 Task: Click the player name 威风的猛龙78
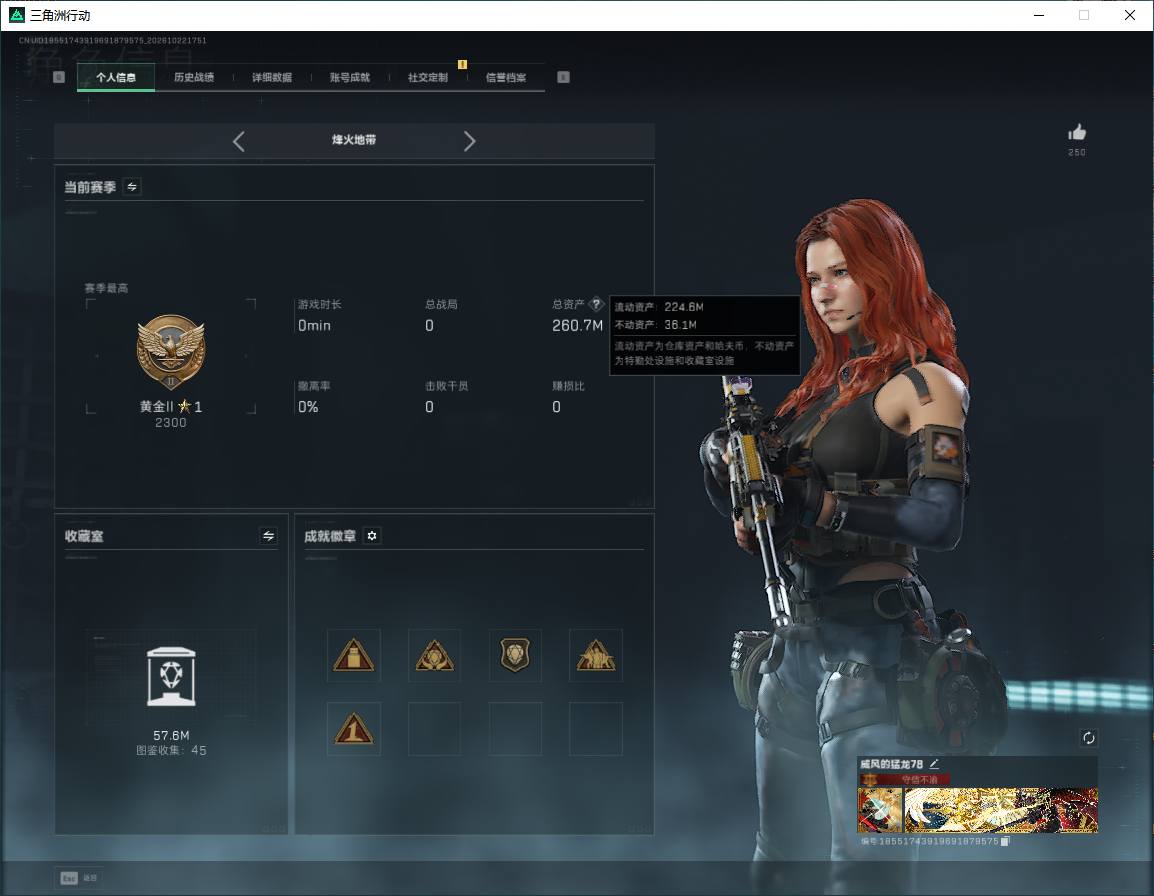tap(891, 764)
